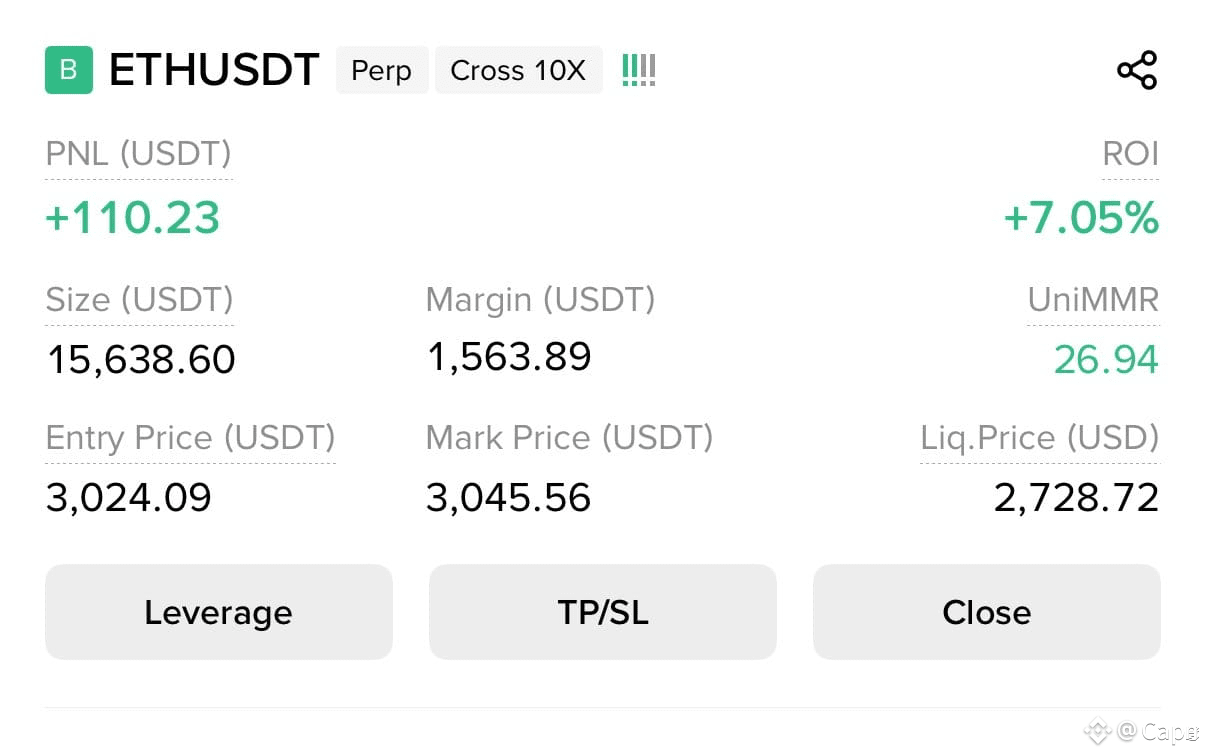Show Size (USDT) label explanation
Screen dimensions: 1206x756
tap(139, 299)
